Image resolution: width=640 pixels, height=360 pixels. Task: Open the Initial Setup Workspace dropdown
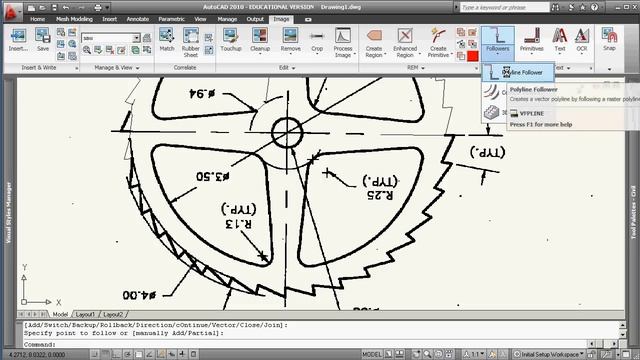tap(548, 354)
